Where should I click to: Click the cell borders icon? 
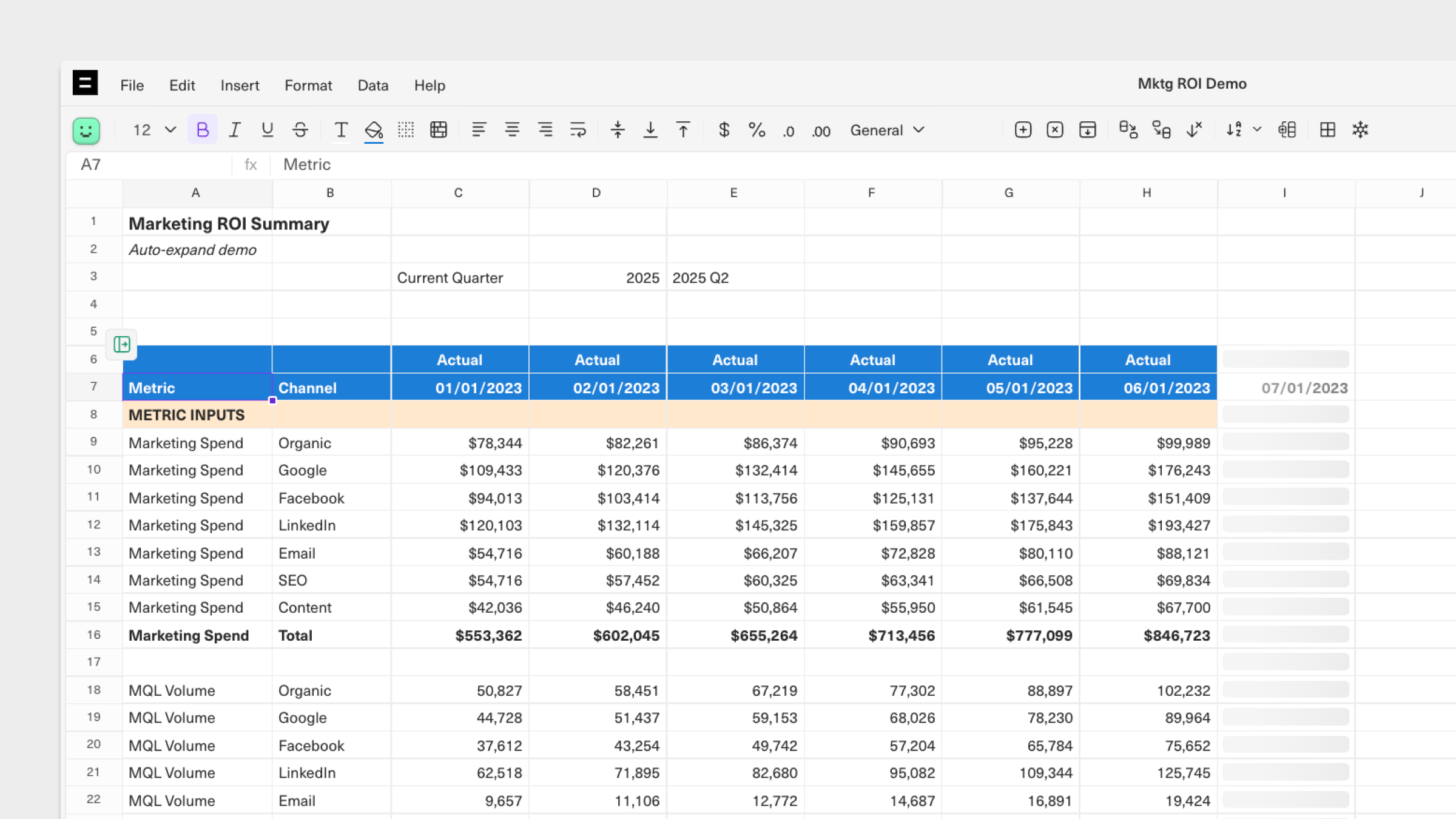pos(406,130)
